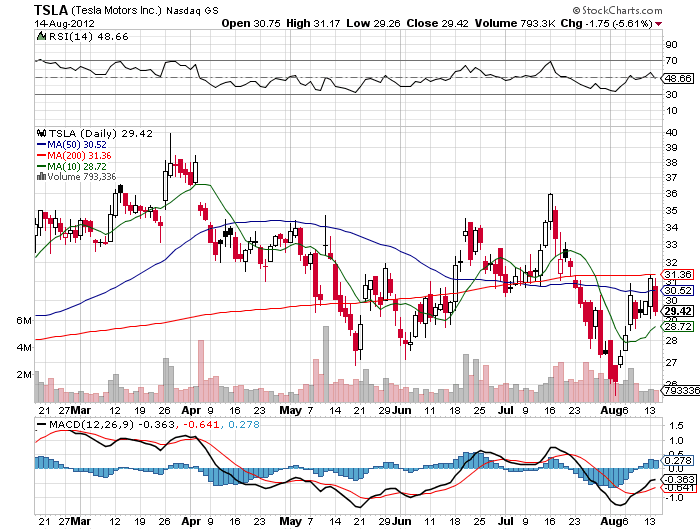The image size is (700, 530).
Task: Click the High 31.17 value
Action: click(313, 23)
